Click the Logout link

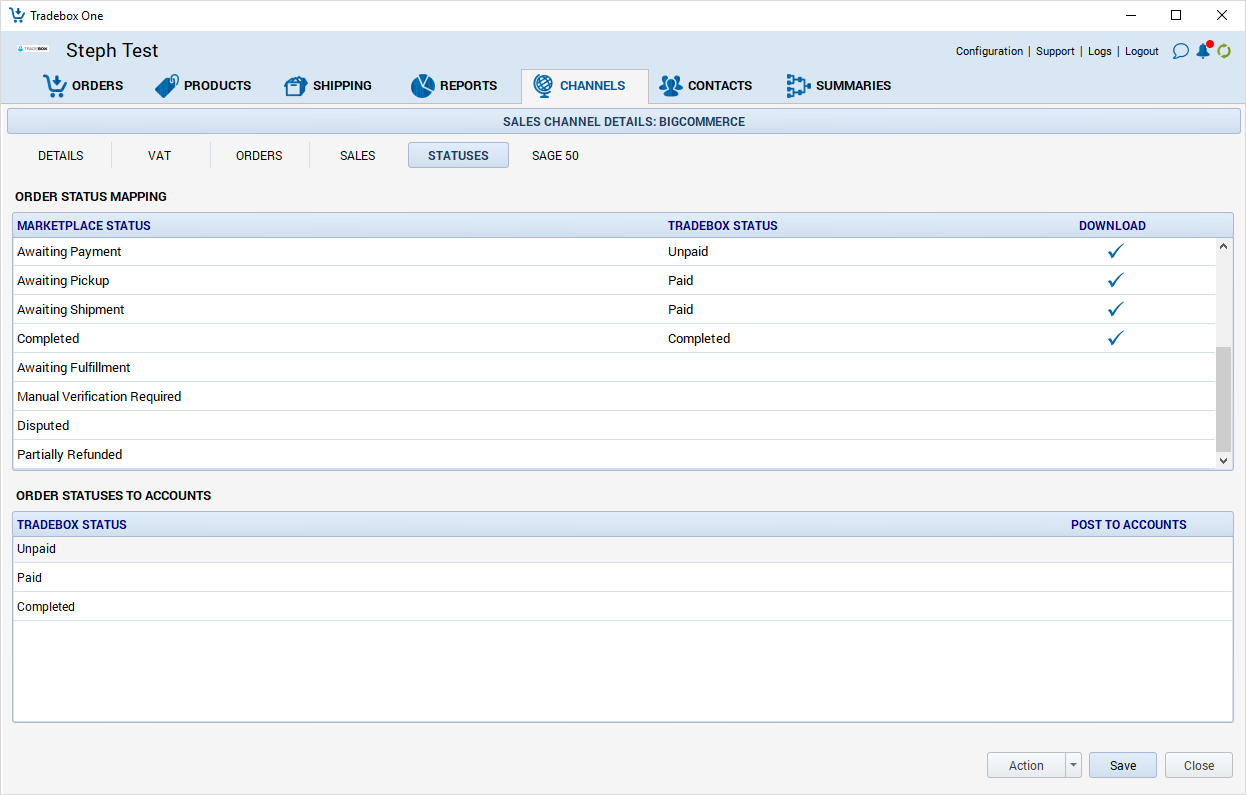tap(1142, 51)
